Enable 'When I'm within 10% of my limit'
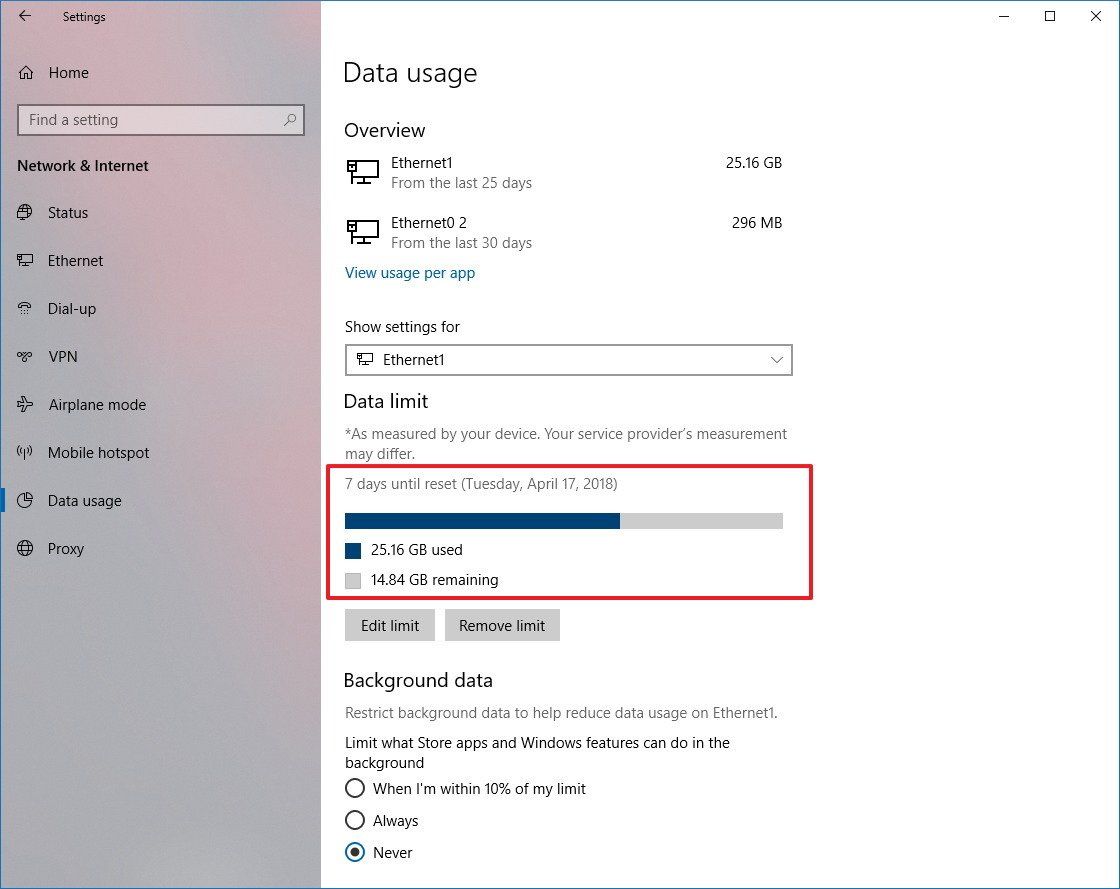 click(355, 788)
